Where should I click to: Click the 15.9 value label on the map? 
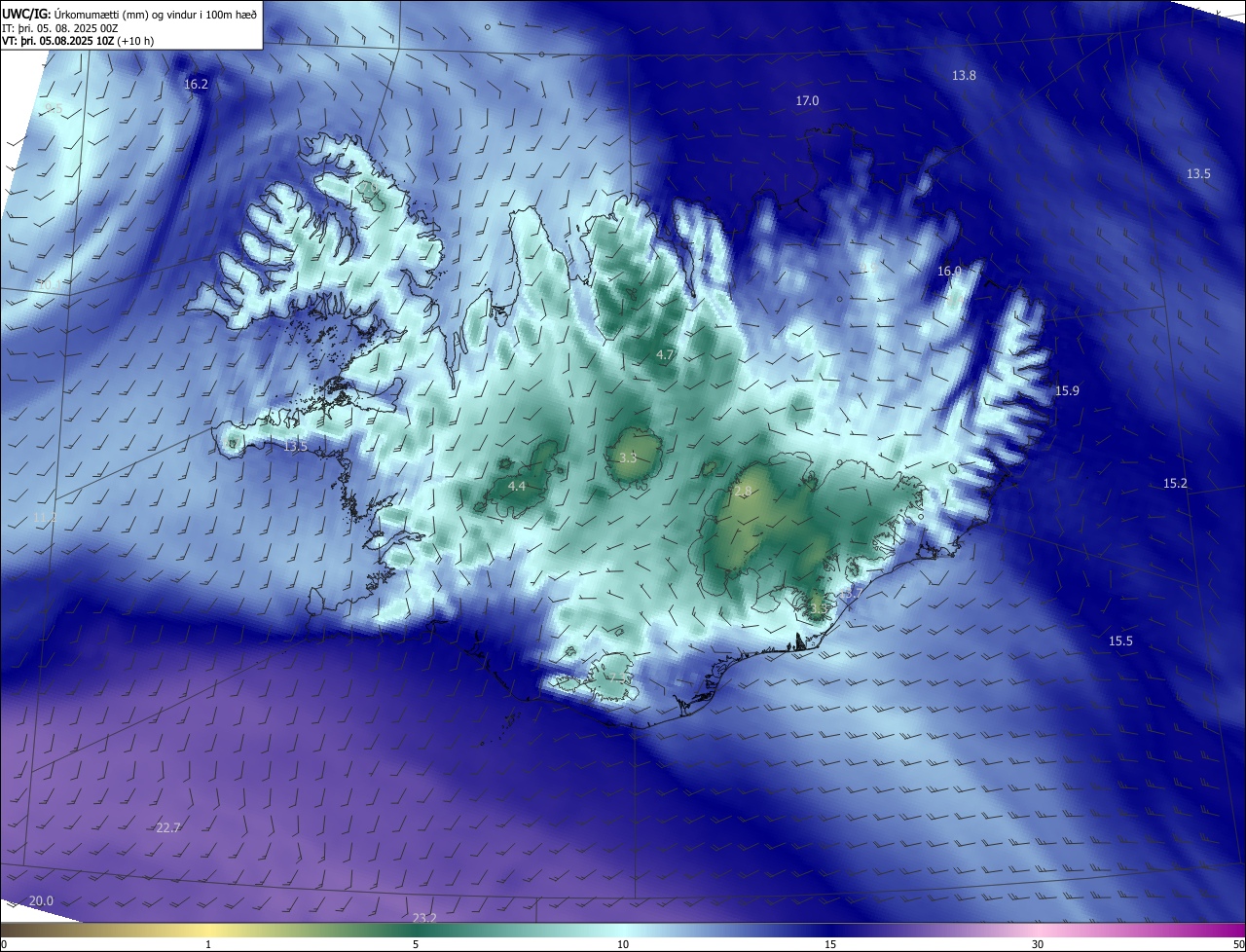(x=1067, y=390)
